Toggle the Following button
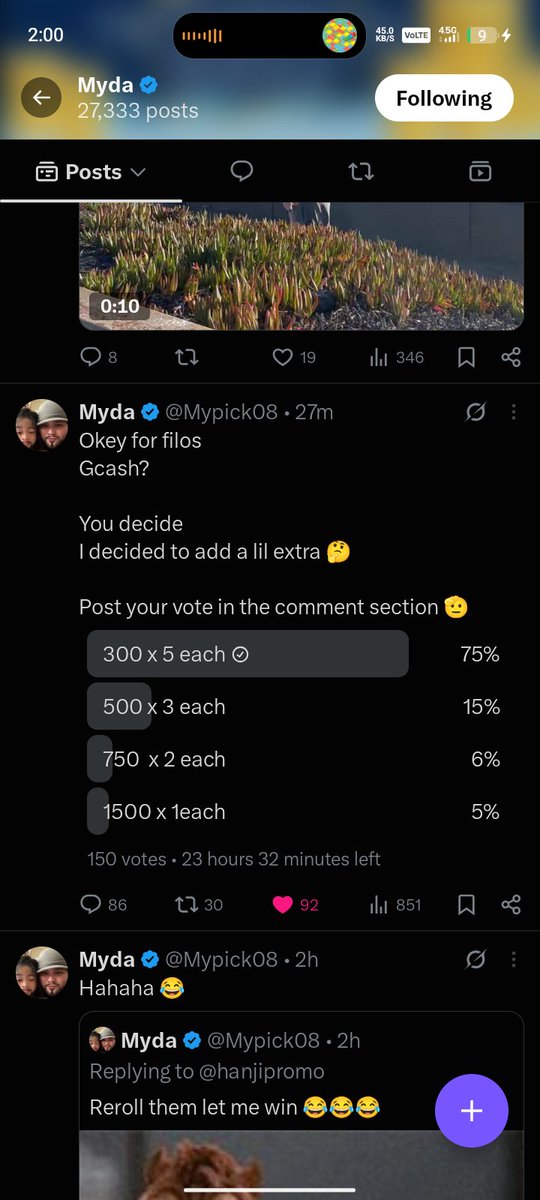The image size is (540, 1200). (x=444, y=98)
